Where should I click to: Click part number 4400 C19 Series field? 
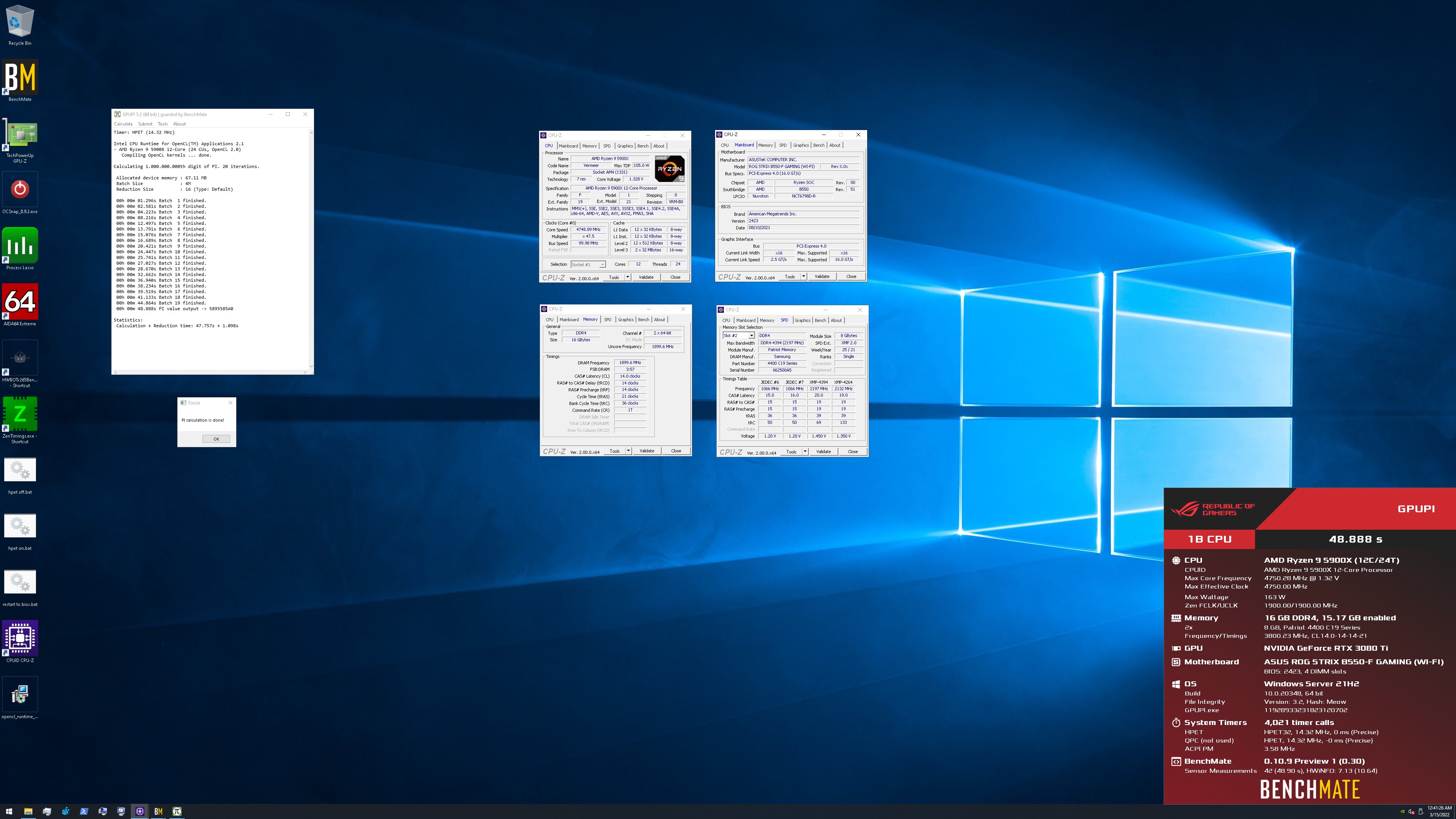(x=782, y=364)
